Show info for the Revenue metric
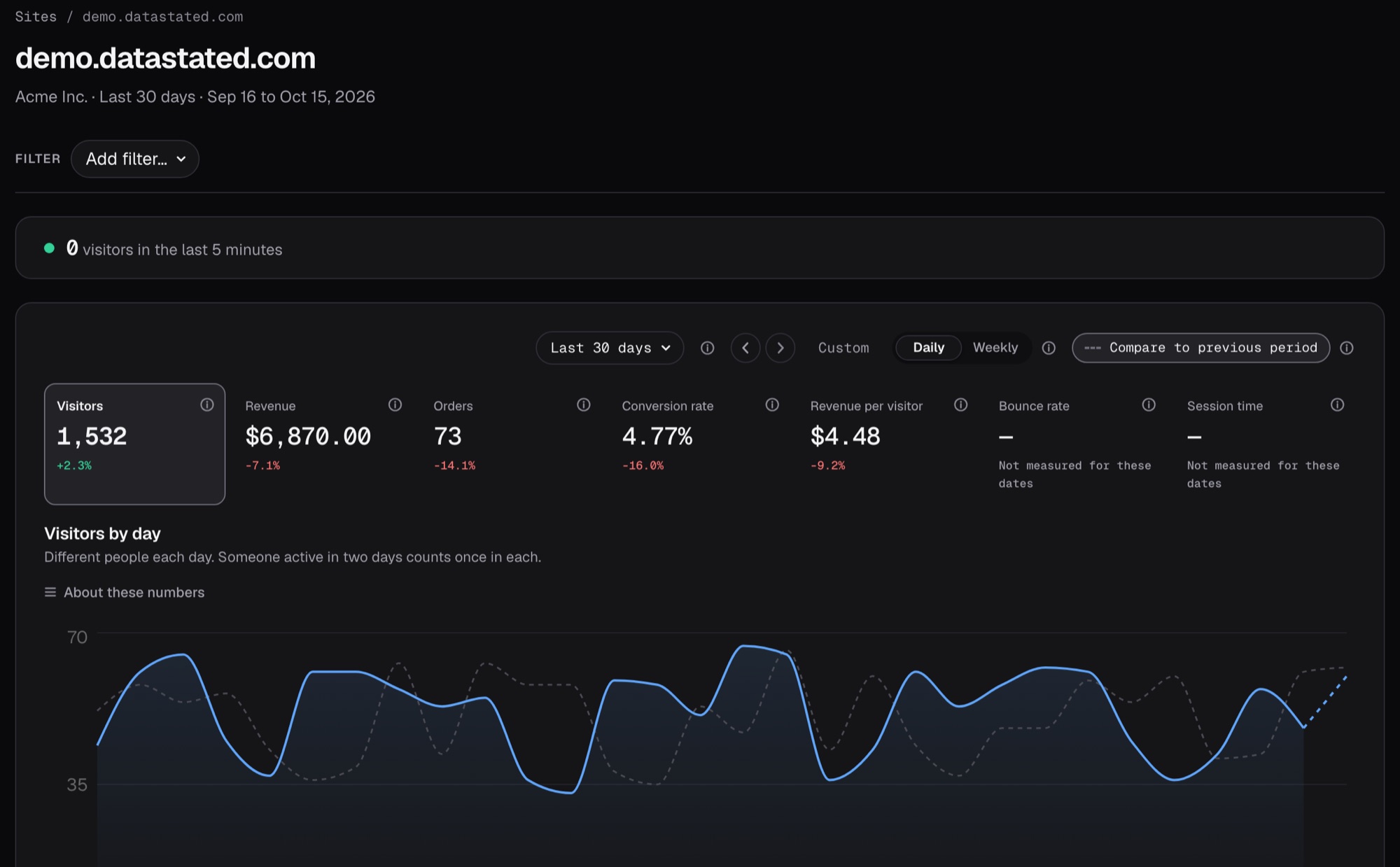The width and height of the screenshot is (1400, 867). pos(395,404)
